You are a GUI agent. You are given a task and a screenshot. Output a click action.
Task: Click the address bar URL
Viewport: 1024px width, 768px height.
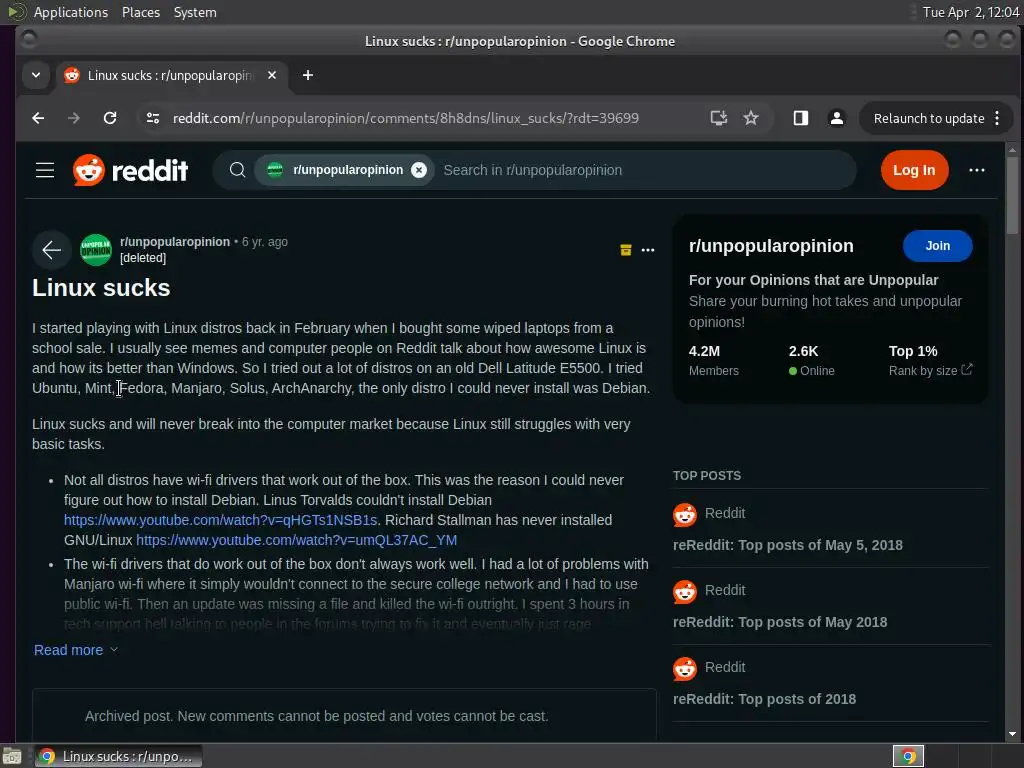[x=406, y=118]
